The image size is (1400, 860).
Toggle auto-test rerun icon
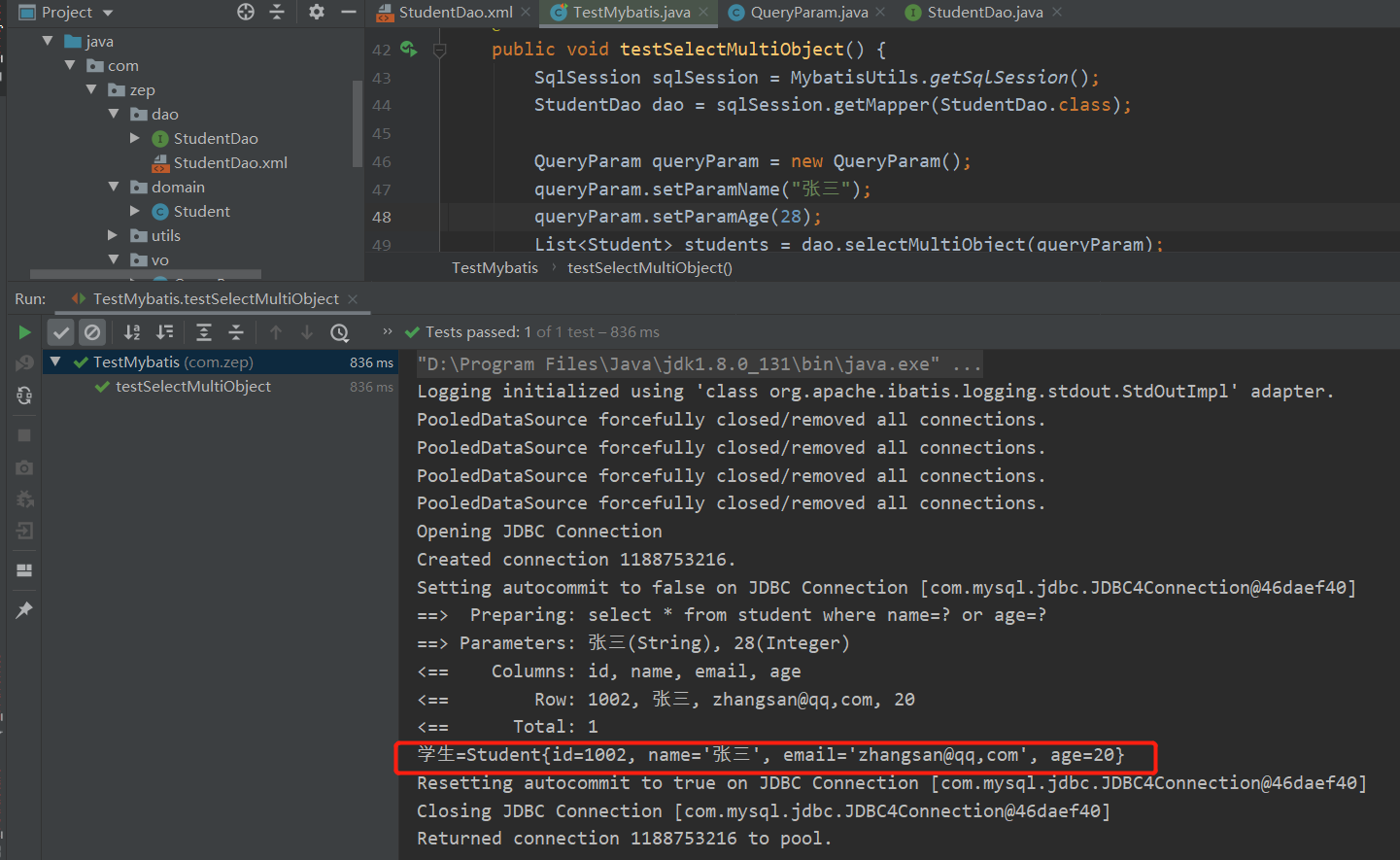click(x=24, y=396)
